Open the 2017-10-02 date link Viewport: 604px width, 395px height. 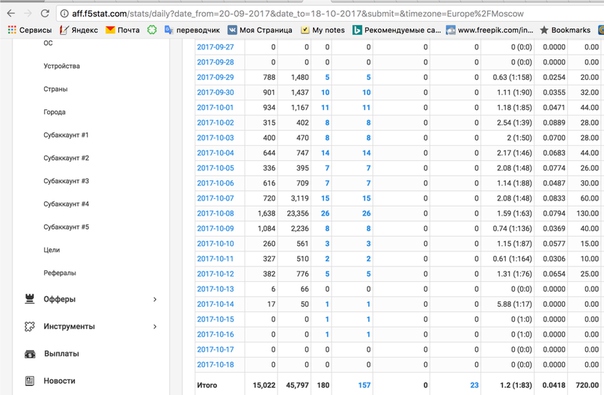[x=215, y=123]
